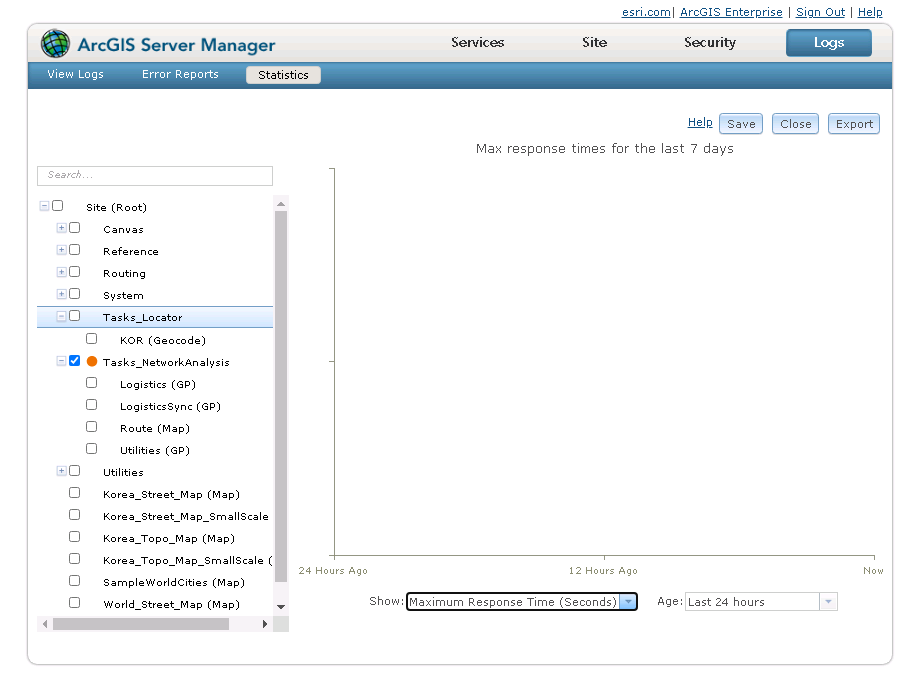Uncheck the Tasks_NetworkAnalysis checkbox

click(74, 361)
